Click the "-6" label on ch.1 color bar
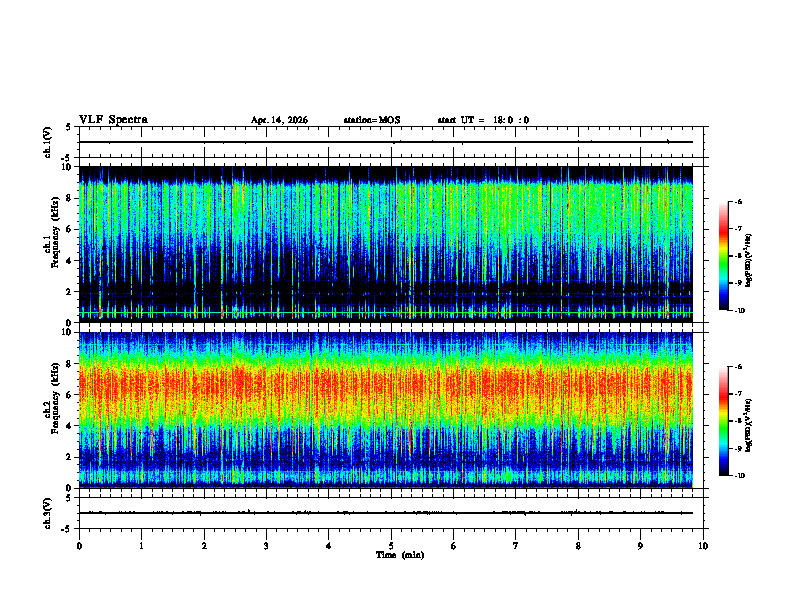 point(738,201)
